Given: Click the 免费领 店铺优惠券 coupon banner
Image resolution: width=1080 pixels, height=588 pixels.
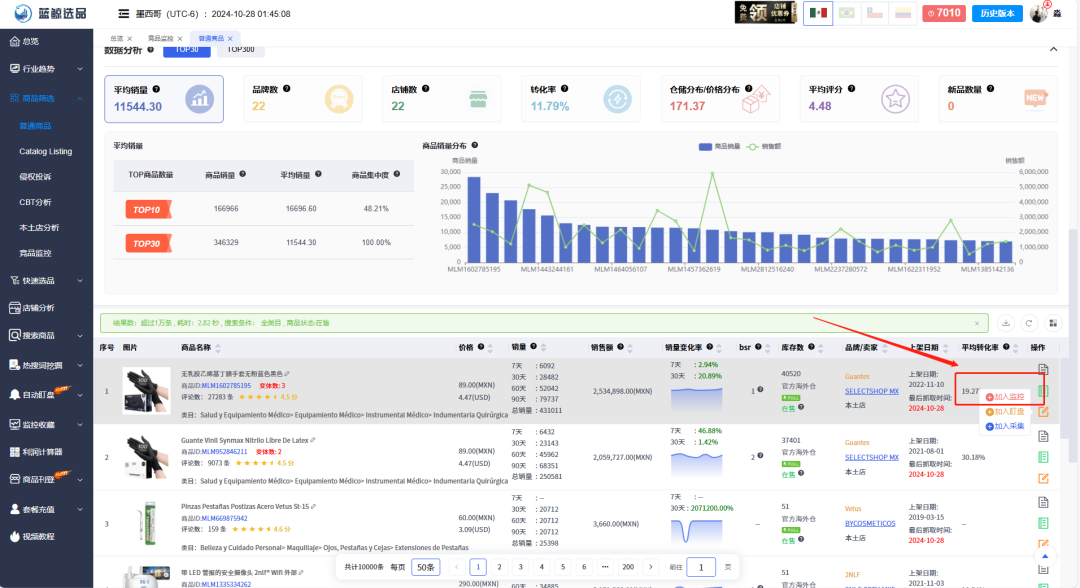Looking at the screenshot, I should (x=765, y=12).
